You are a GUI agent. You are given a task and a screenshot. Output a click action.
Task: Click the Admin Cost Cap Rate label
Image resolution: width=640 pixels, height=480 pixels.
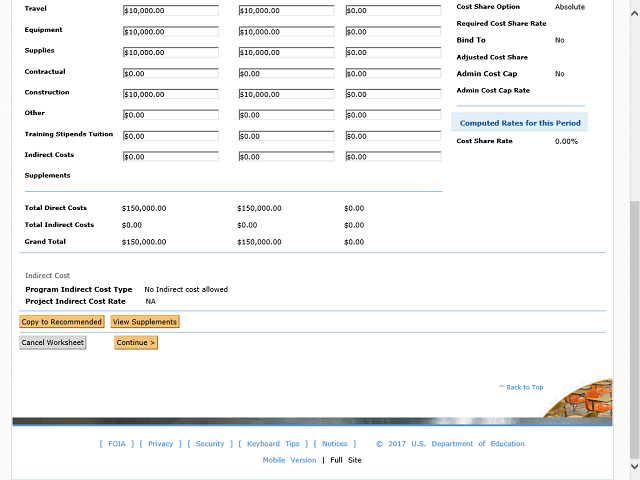(493, 91)
